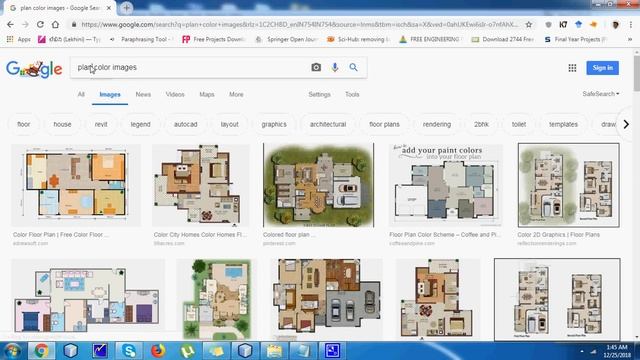Filter results by the templates chip
Screen dimensions: 640x360
[563, 124]
